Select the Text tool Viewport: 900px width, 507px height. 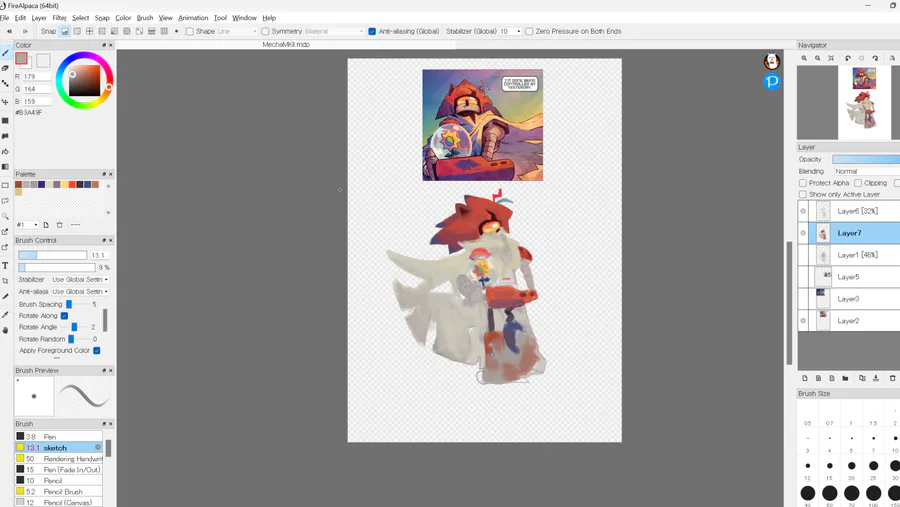[5, 265]
